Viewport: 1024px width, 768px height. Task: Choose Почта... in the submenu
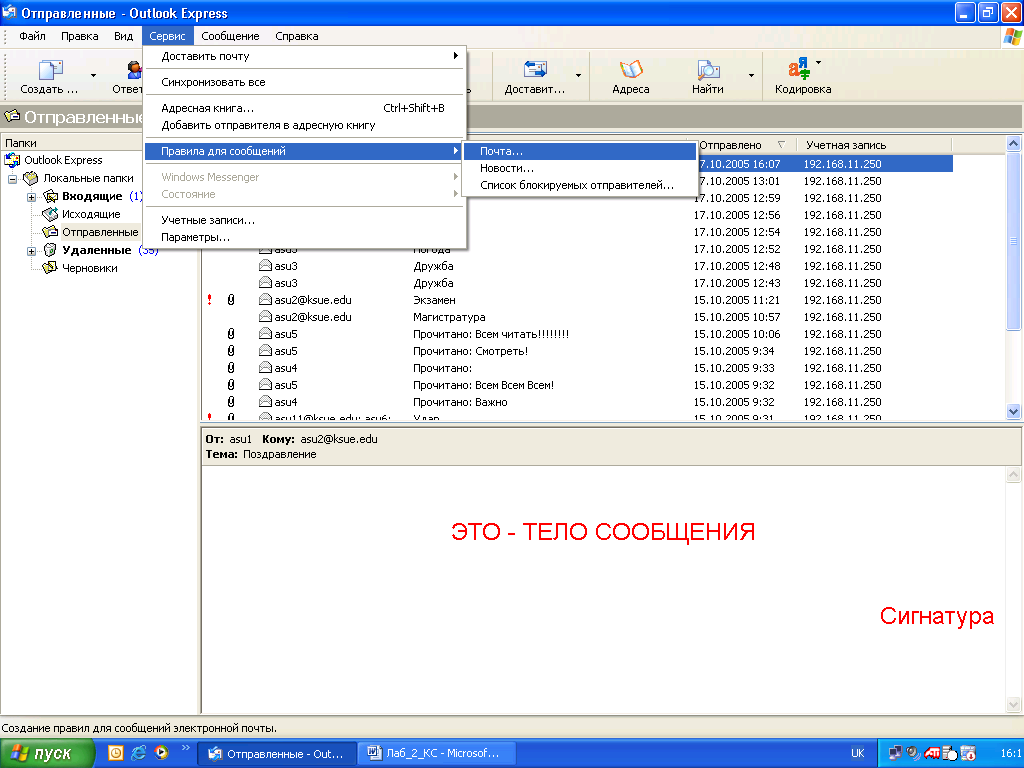pyautogui.click(x=579, y=152)
